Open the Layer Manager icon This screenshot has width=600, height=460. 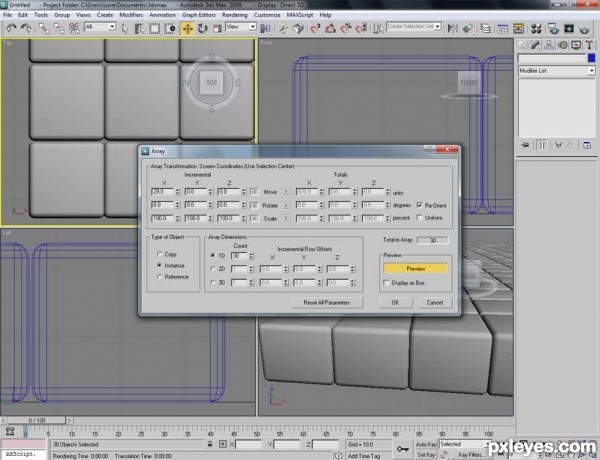point(486,28)
